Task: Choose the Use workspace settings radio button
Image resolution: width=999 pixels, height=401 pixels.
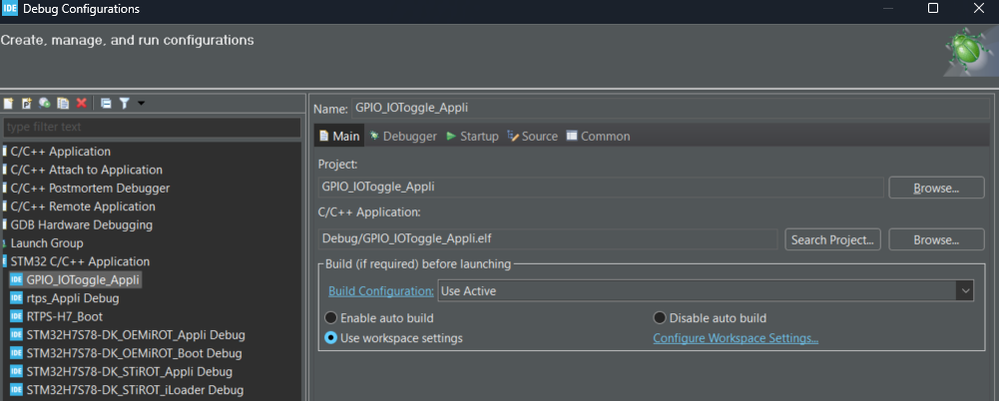Action: coord(332,338)
